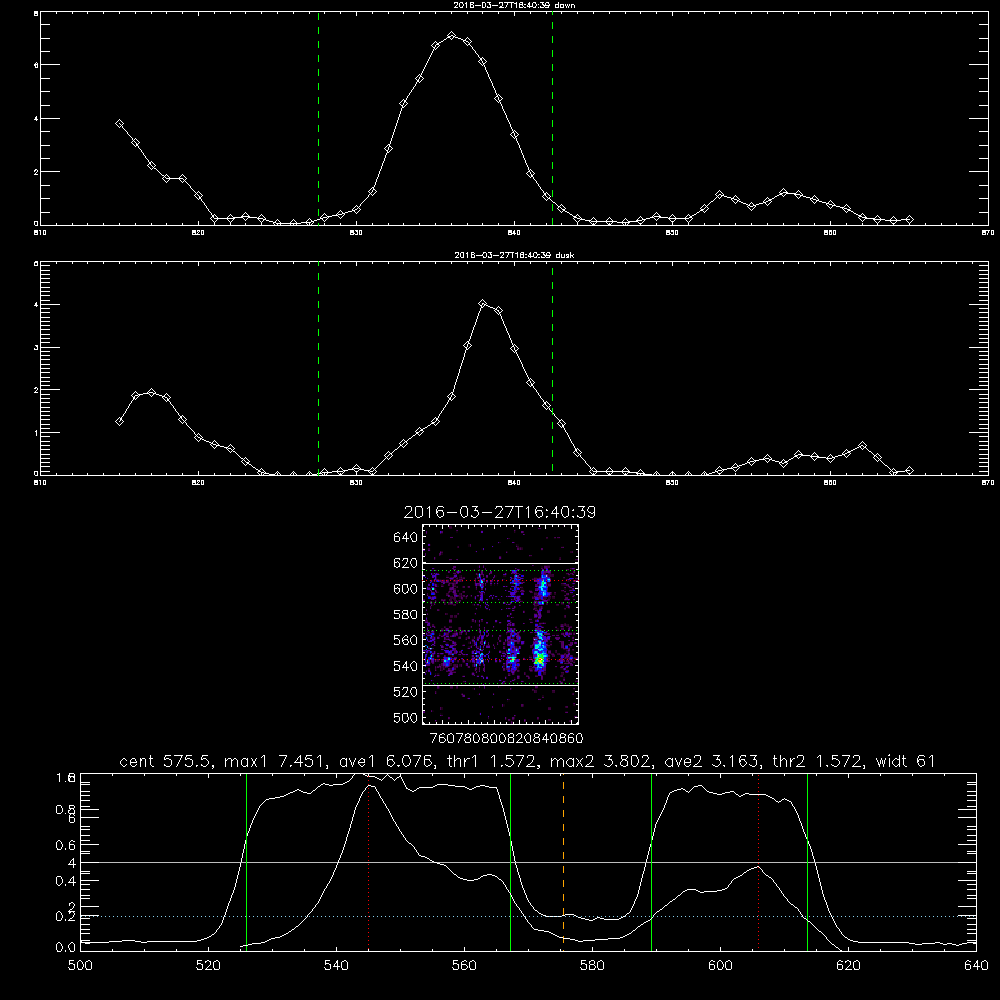Click the right green dashed line in dawn plot

552,119
